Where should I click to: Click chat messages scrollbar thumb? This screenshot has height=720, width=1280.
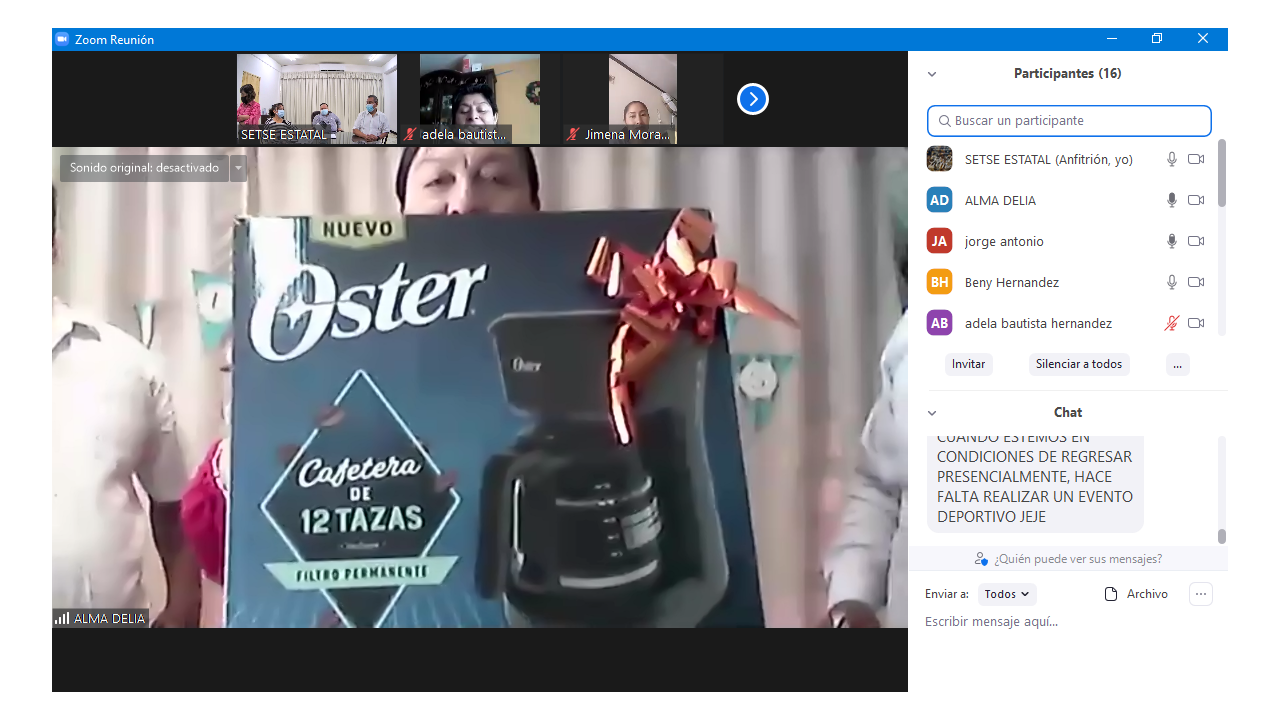1221,536
